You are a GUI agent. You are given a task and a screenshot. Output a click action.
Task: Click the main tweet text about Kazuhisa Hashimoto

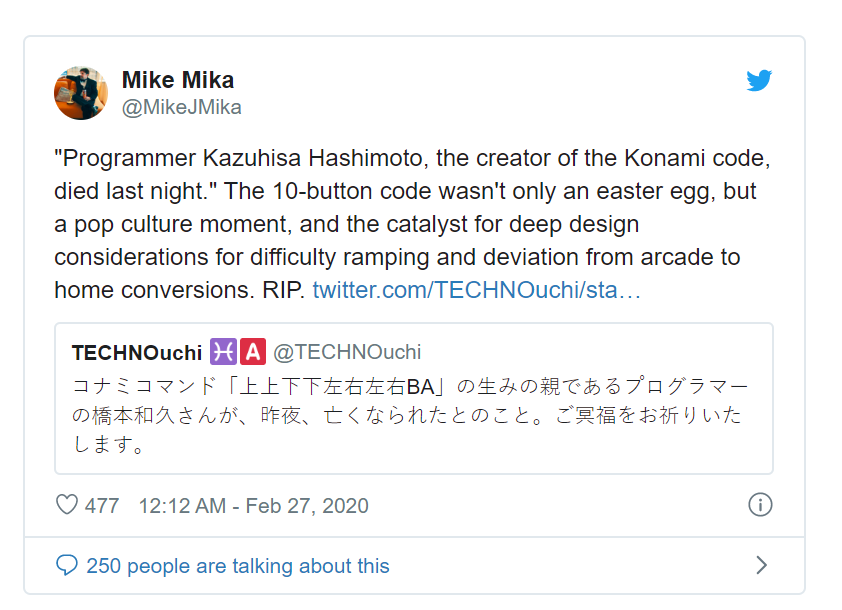click(400, 224)
